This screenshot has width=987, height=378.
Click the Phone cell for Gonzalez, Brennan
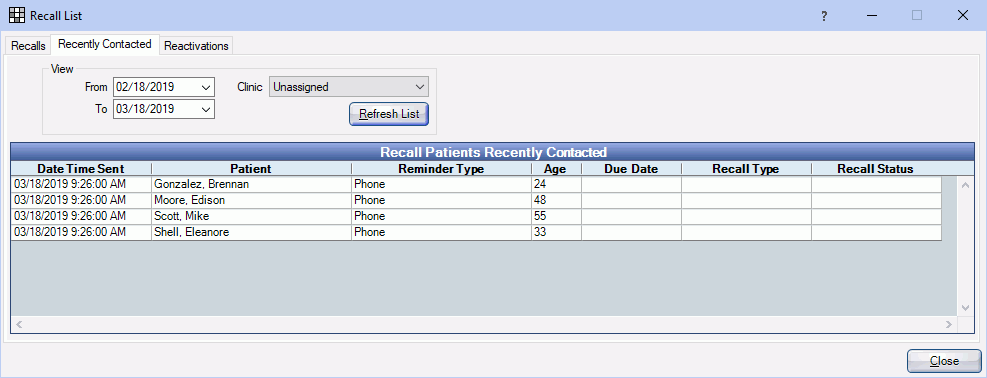point(441,184)
